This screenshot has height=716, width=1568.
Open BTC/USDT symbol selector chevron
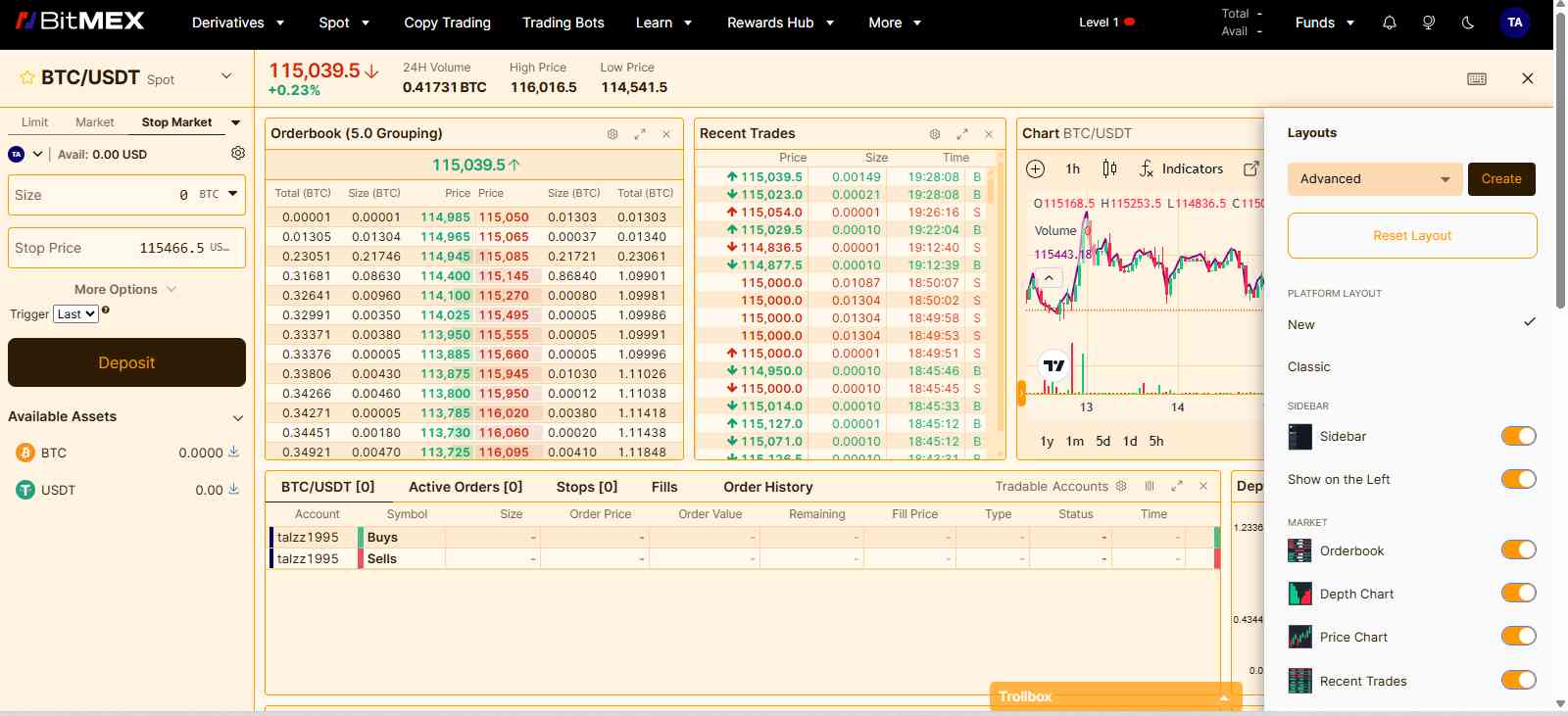pyautogui.click(x=226, y=76)
